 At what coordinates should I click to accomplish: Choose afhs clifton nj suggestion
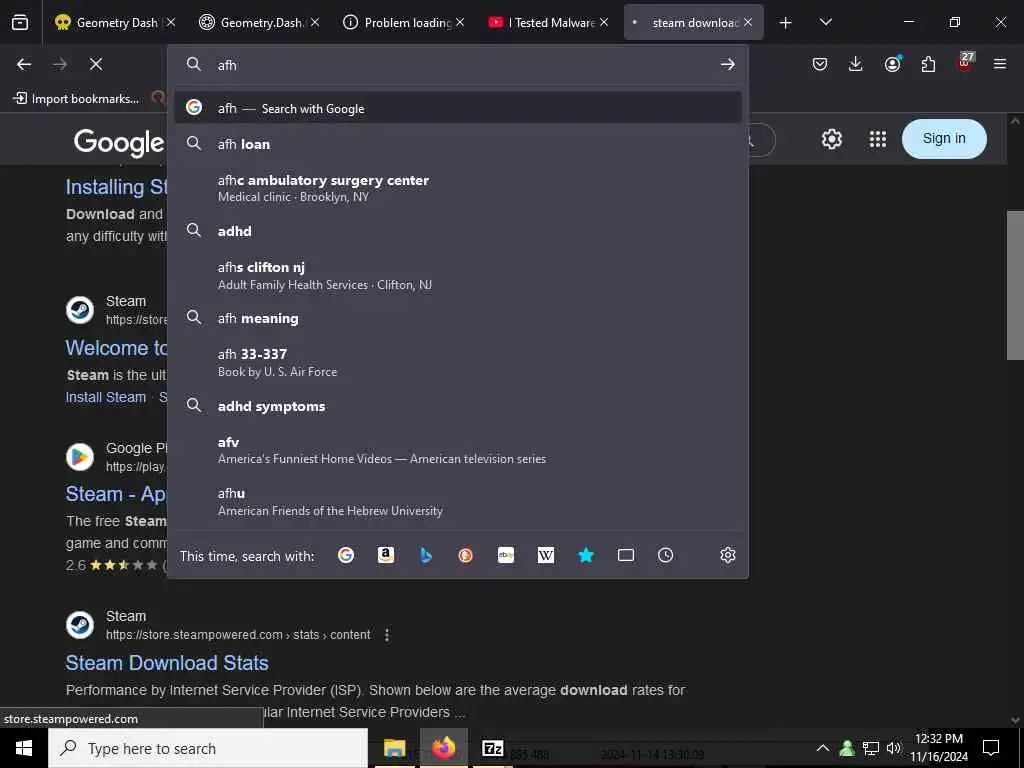tap(458, 275)
